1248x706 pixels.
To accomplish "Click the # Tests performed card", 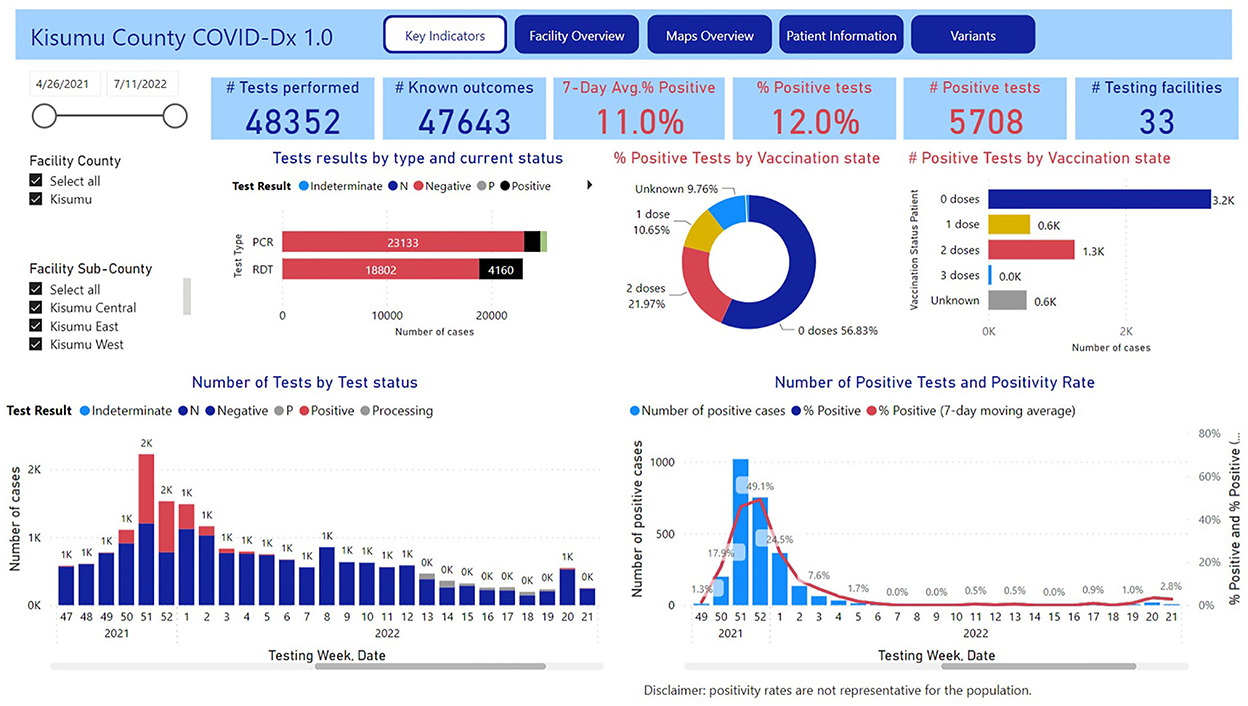I will 293,108.
